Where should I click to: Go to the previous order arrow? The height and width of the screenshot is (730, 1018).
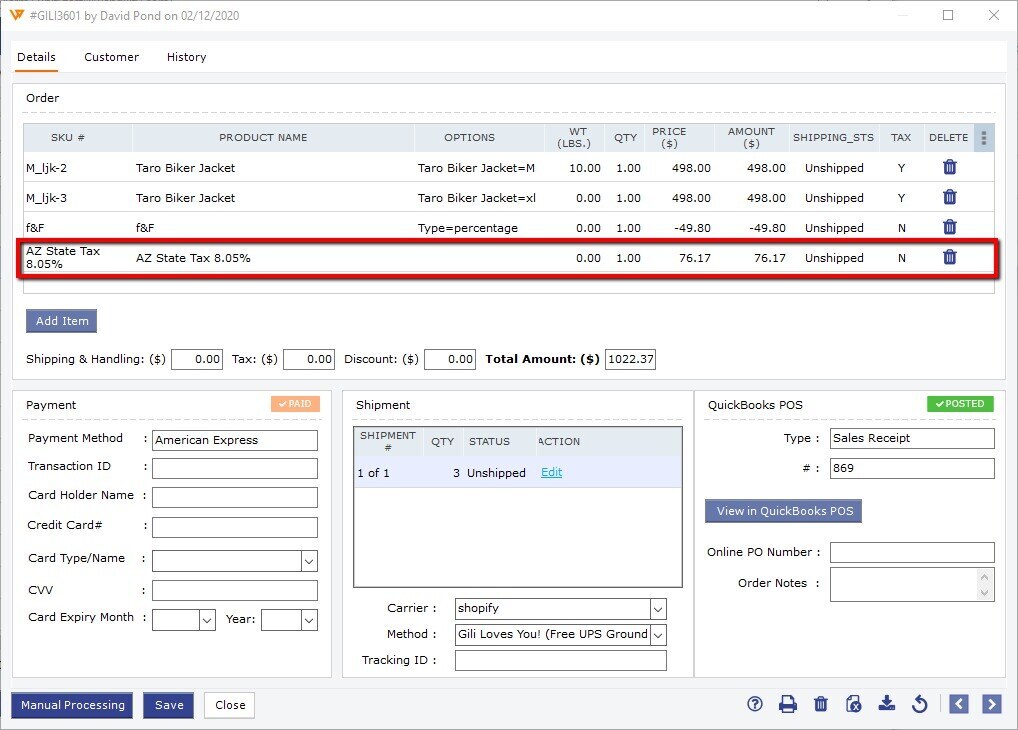pyautogui.click(x=958, y=704)
